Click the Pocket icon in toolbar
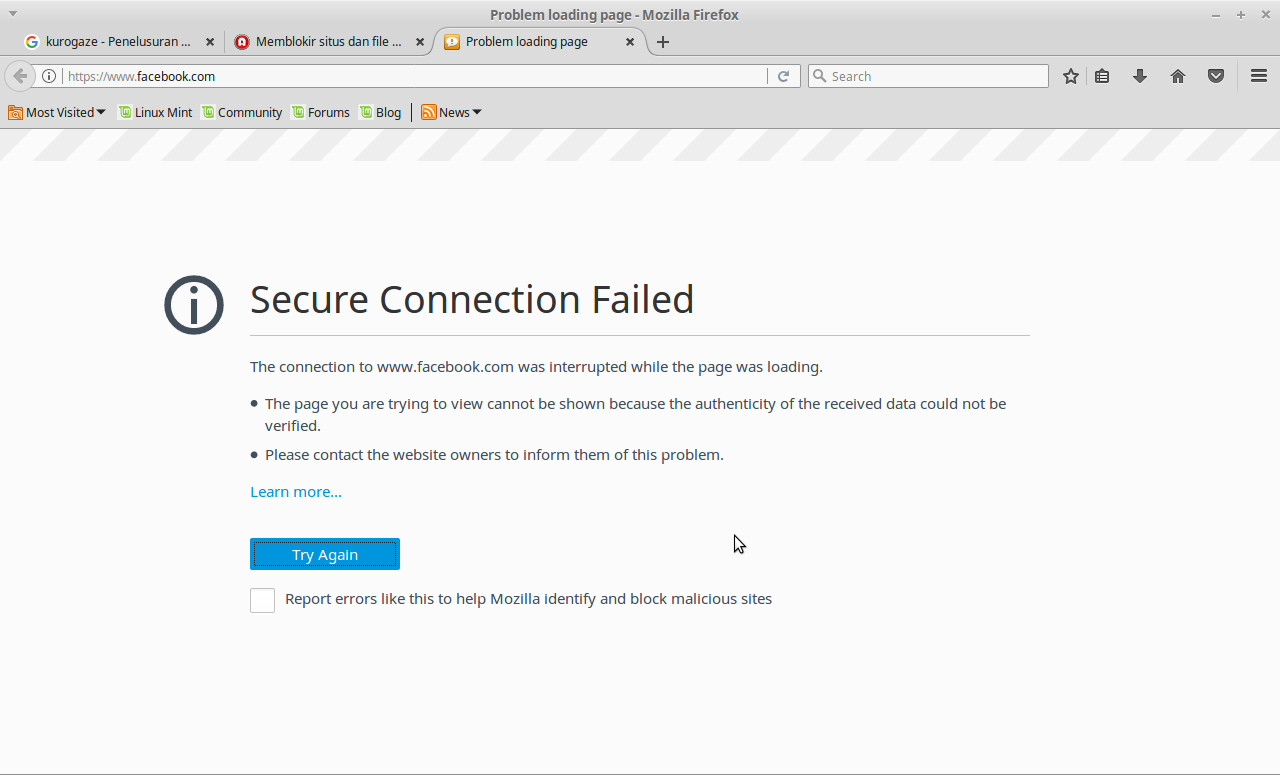 (1216, 76)
